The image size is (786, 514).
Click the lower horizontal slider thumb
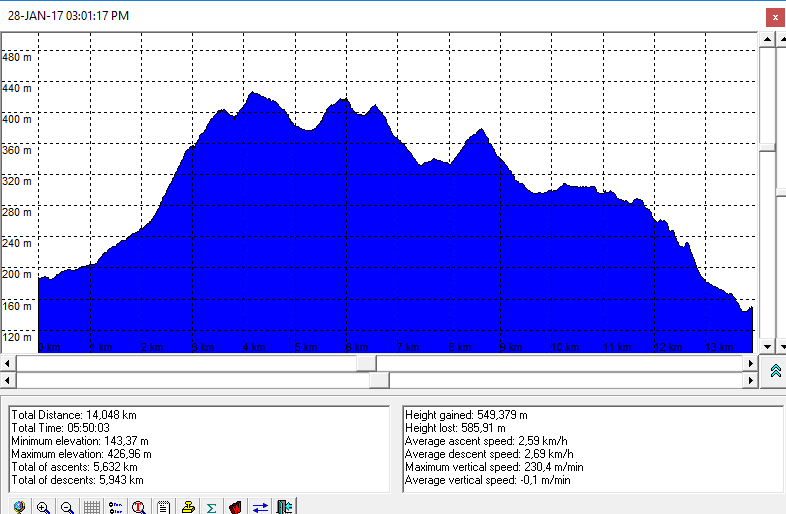pos(379,381)
